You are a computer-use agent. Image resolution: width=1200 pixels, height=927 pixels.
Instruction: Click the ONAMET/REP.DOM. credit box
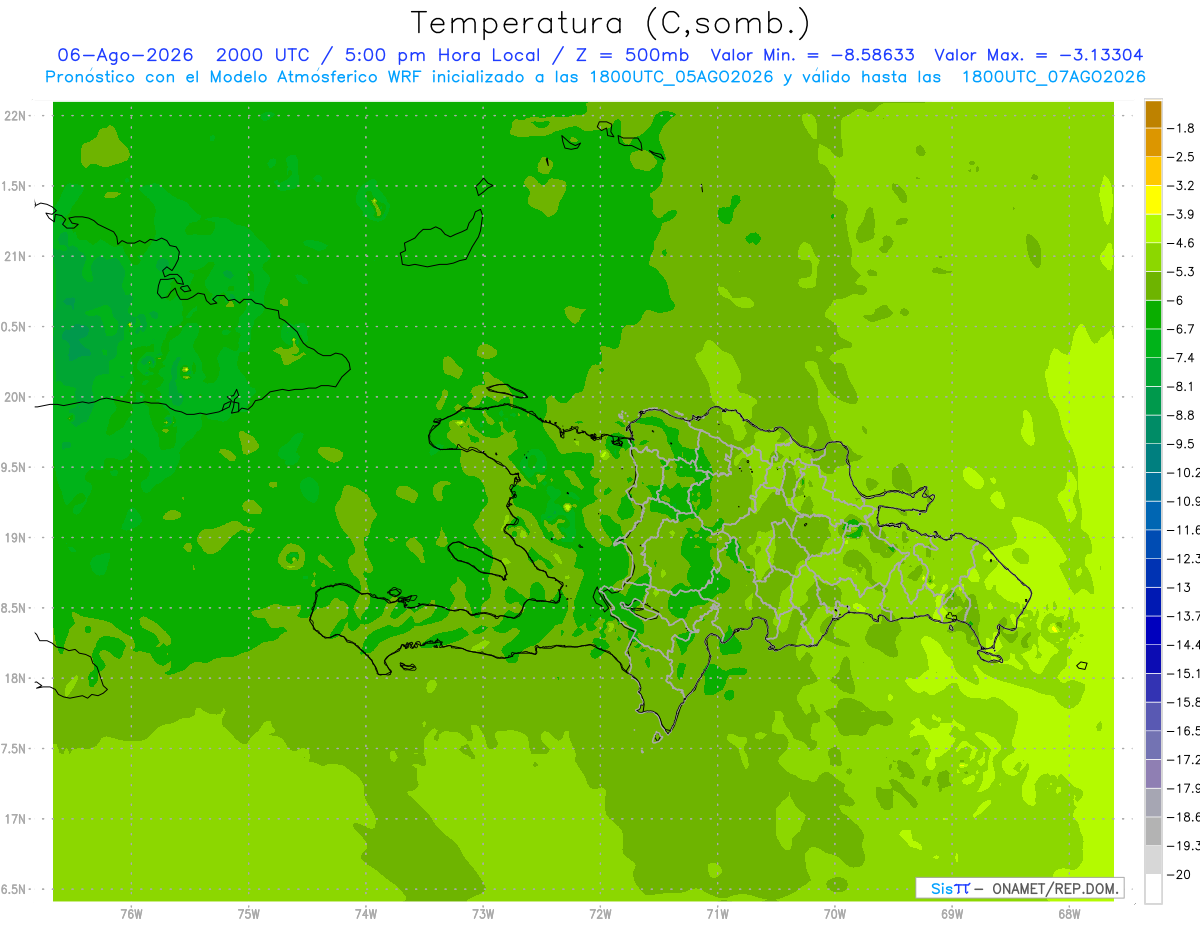click(x=1019, y=888)
